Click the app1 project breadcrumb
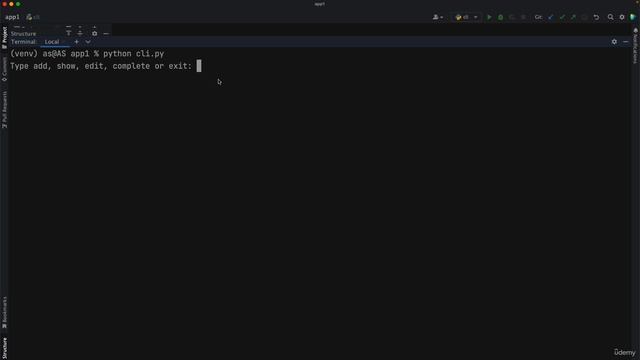 [12, 17]
